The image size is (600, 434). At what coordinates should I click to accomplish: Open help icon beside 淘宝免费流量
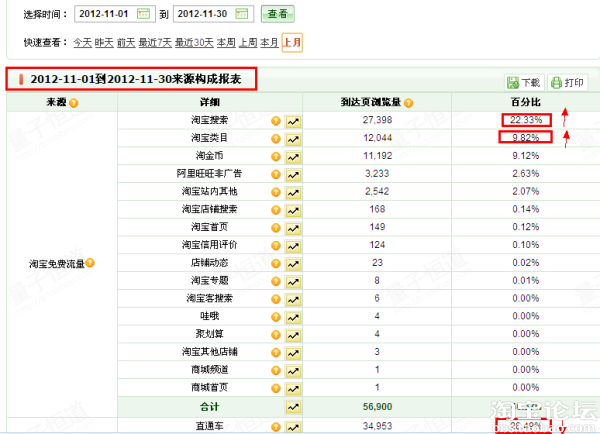90,263
